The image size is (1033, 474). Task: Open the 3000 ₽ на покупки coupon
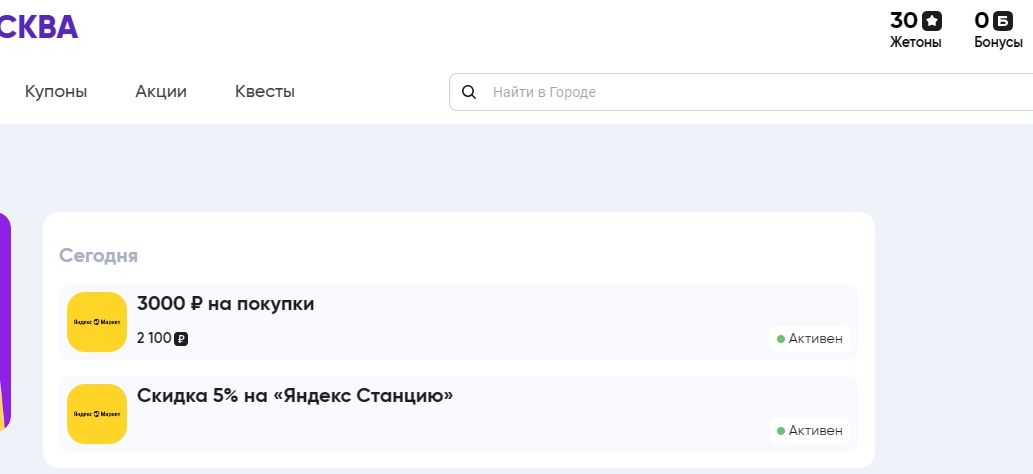pyautogui.click(x=459, y=322)
